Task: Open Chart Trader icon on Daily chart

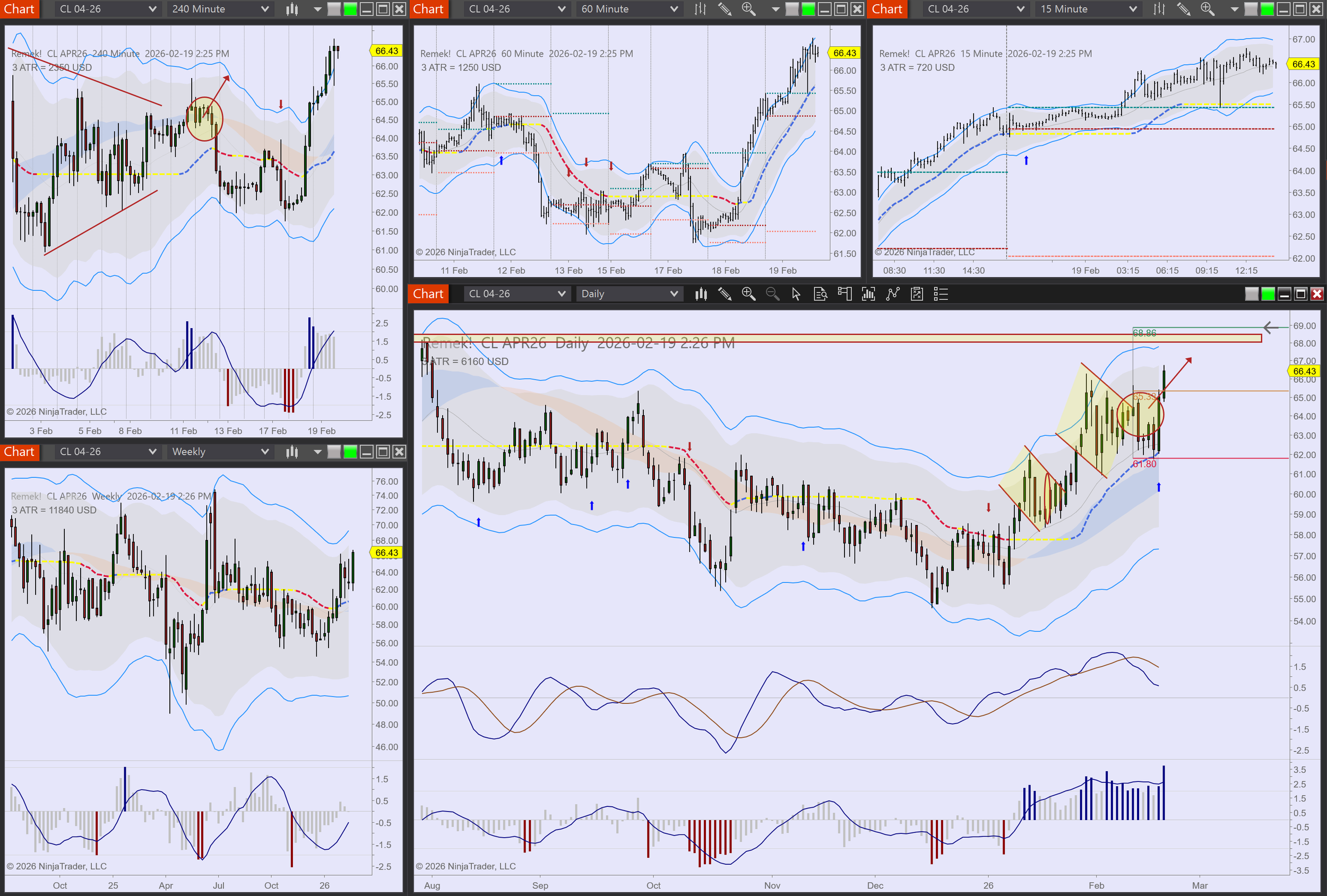Action: [844, 294]
